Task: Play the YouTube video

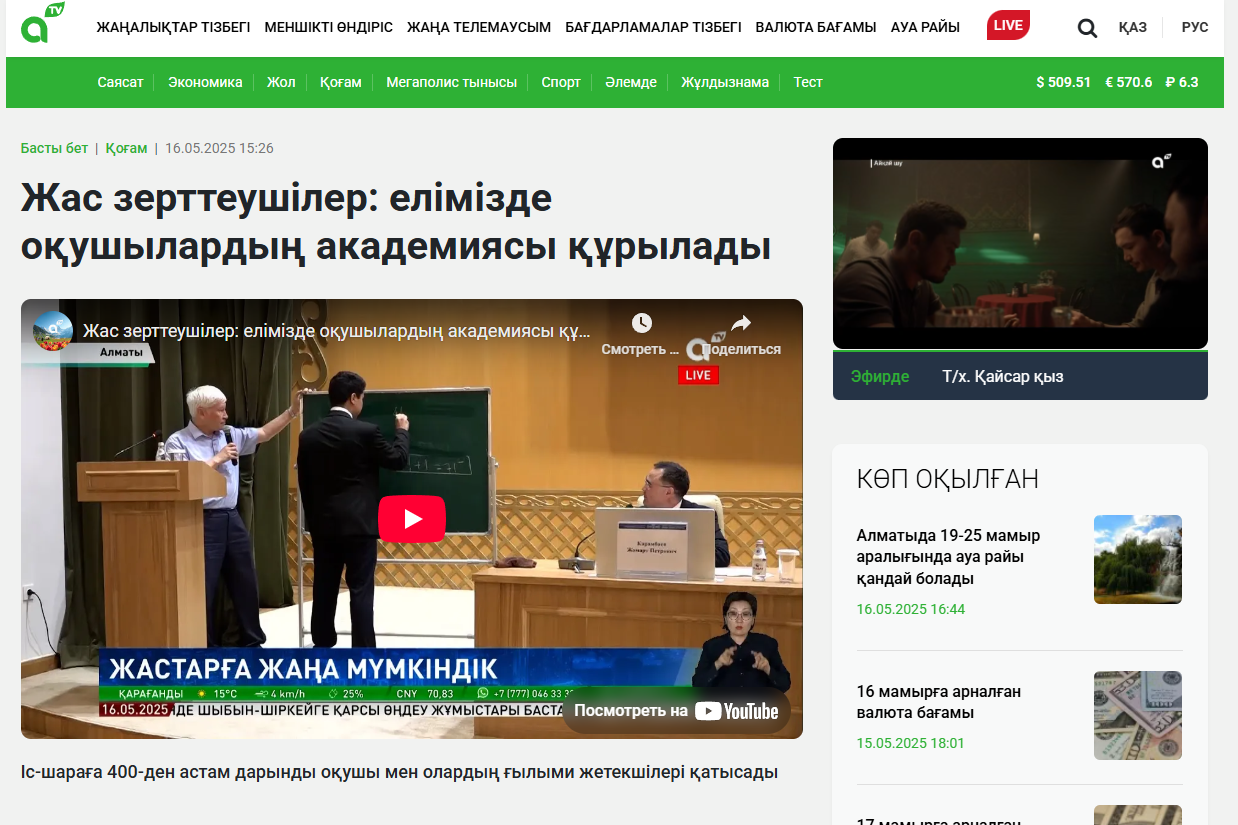Action: point(411,519)
